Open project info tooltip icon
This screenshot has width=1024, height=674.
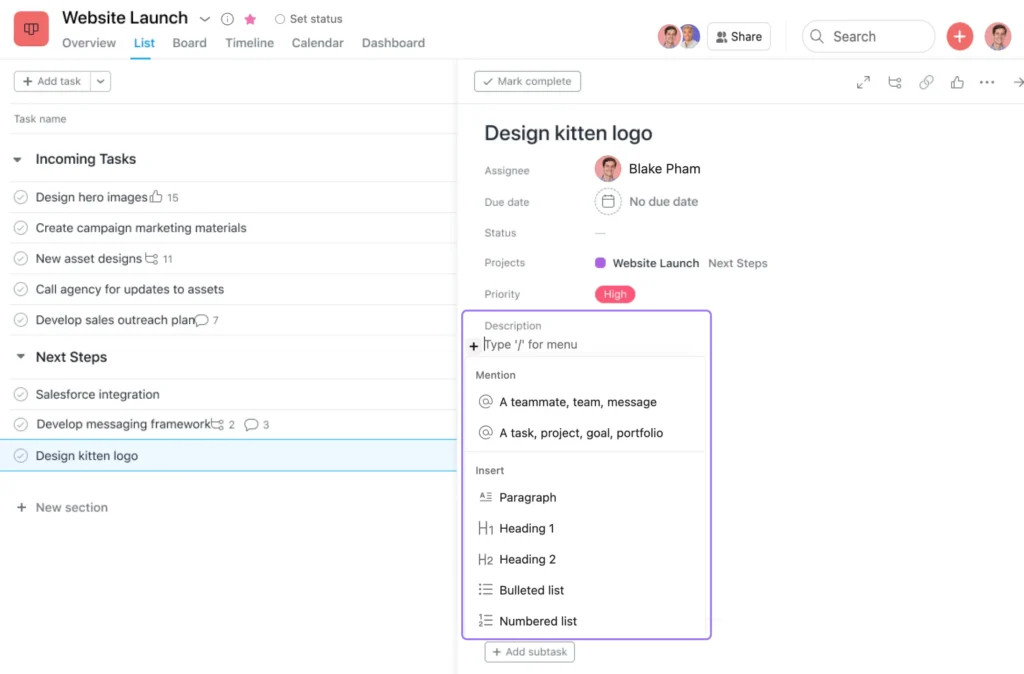225,18
